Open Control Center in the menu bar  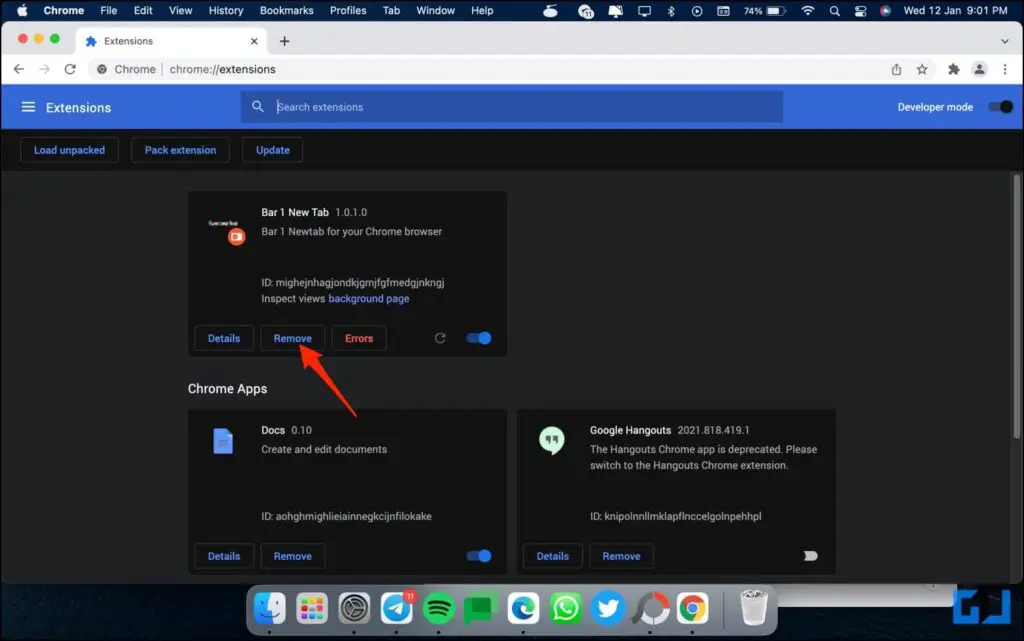(x=860, y=10)
